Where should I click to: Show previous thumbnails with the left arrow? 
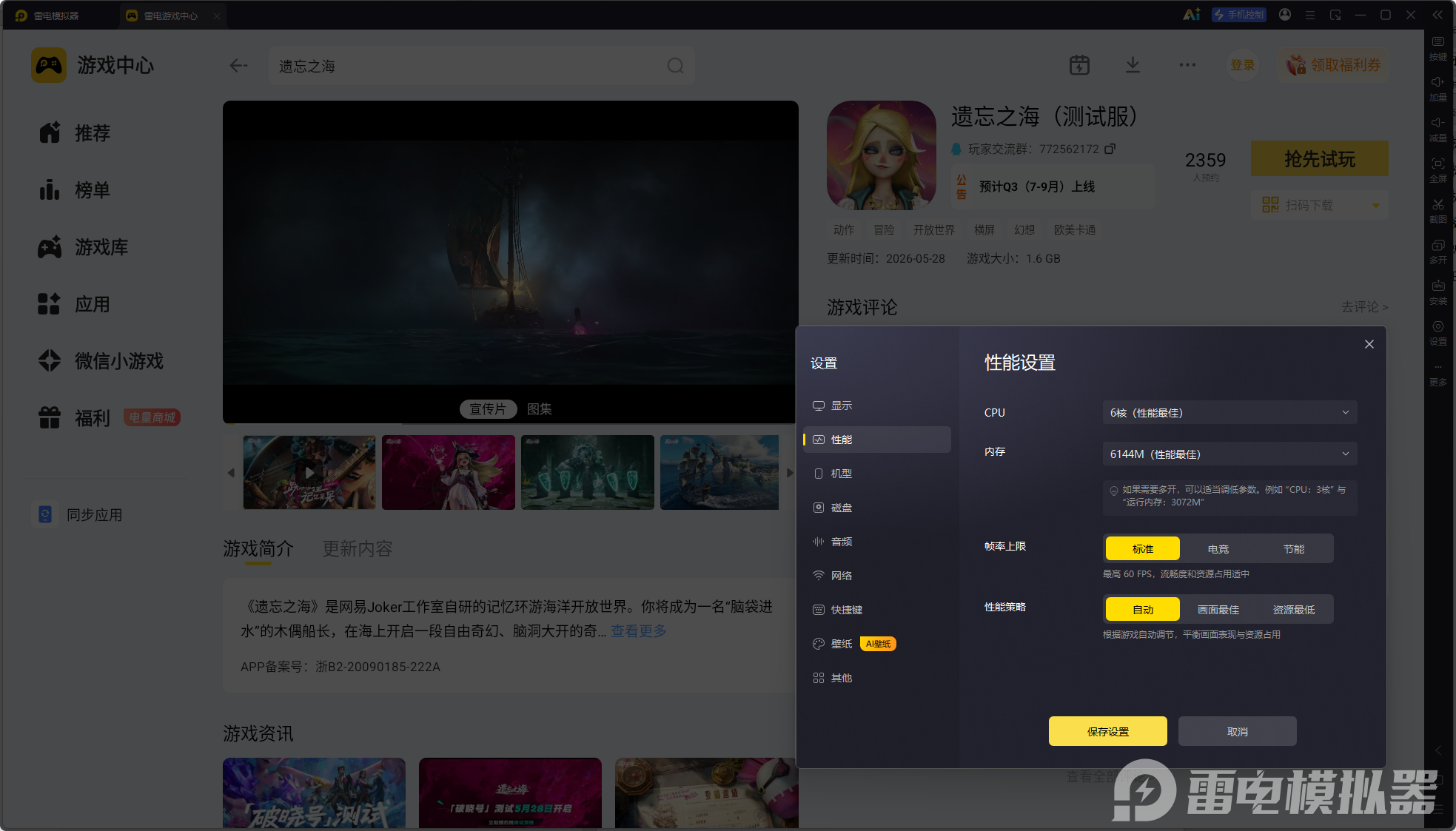pos(231,472)
